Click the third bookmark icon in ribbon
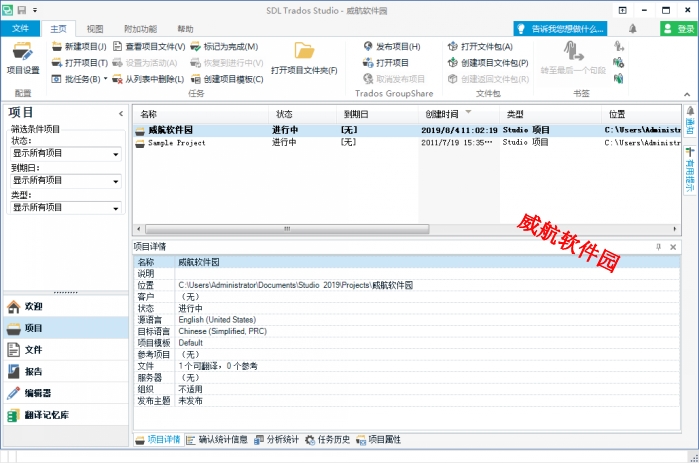Image resolution: width=699 pixels, height=463 pixels. tap(618, 79)
